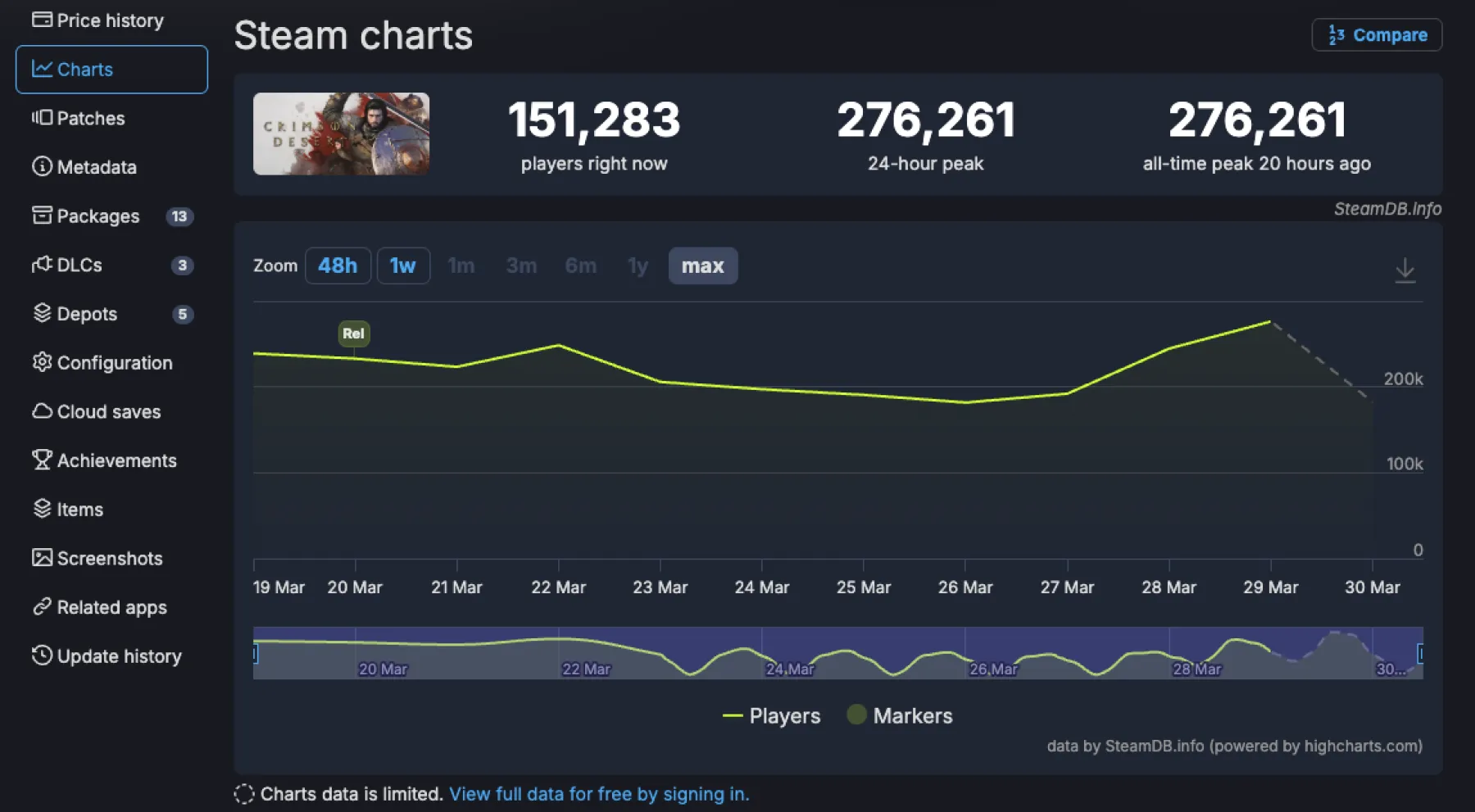Download chart data with the arrow icon

1405,270
